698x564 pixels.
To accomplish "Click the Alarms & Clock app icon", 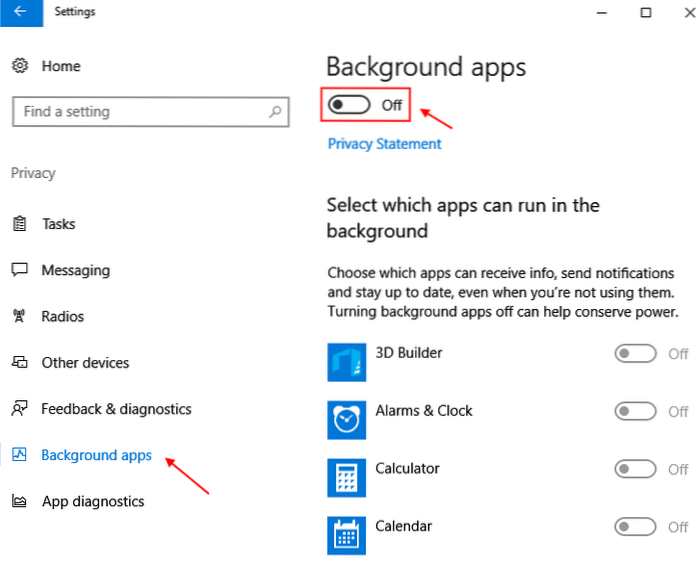I will click(x=347, y=420).
